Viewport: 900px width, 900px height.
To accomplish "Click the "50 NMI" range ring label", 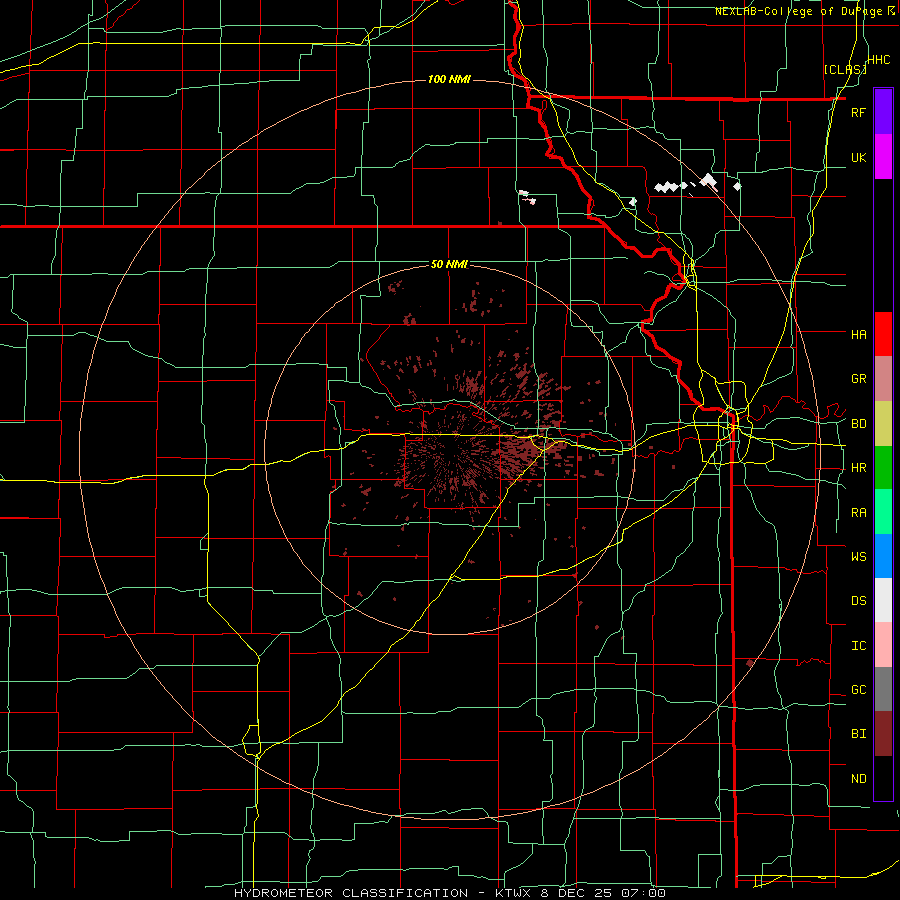I will [x=449, y=264].
